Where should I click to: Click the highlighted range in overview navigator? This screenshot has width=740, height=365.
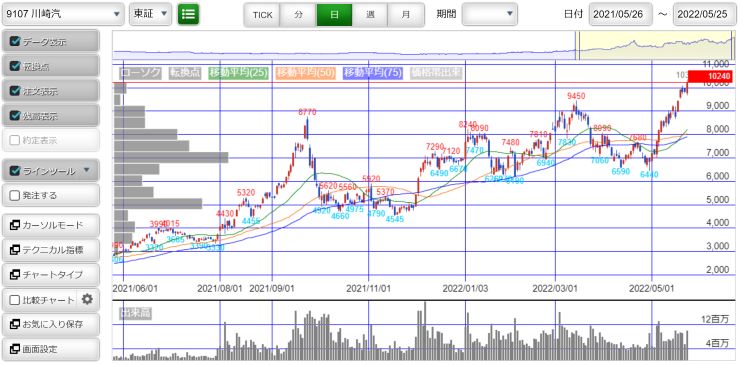click(x=656, y=46)
